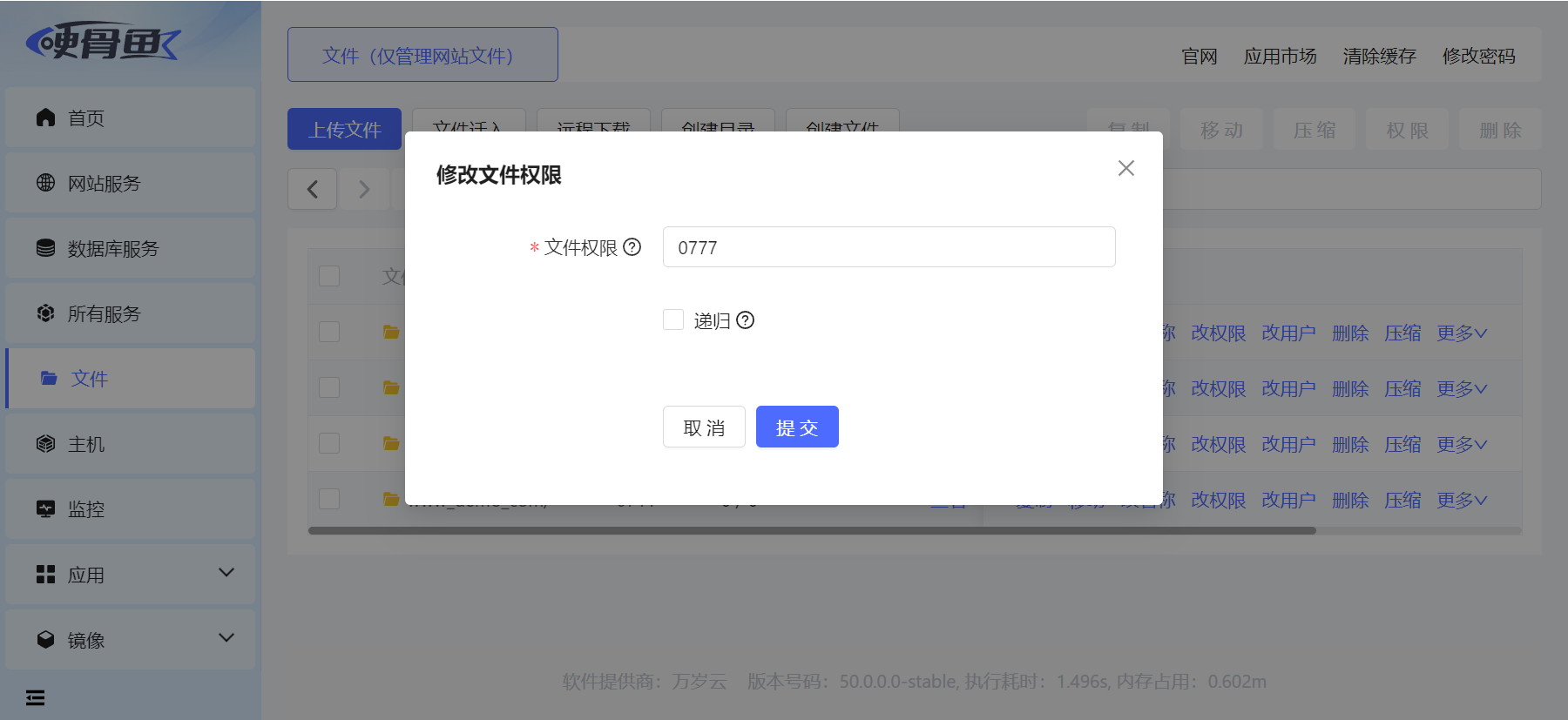Check the first file row checkbox

[x=329, y=332]
